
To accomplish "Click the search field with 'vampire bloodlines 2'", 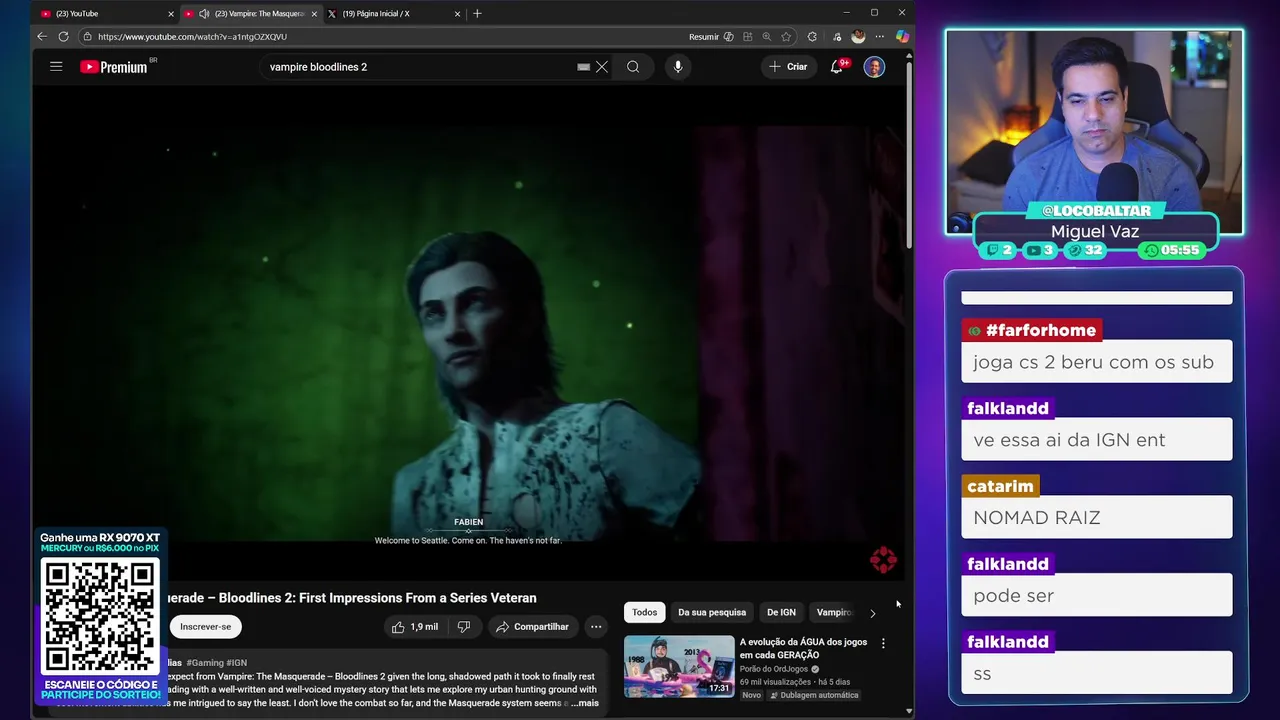I will [x=420, y=67].
